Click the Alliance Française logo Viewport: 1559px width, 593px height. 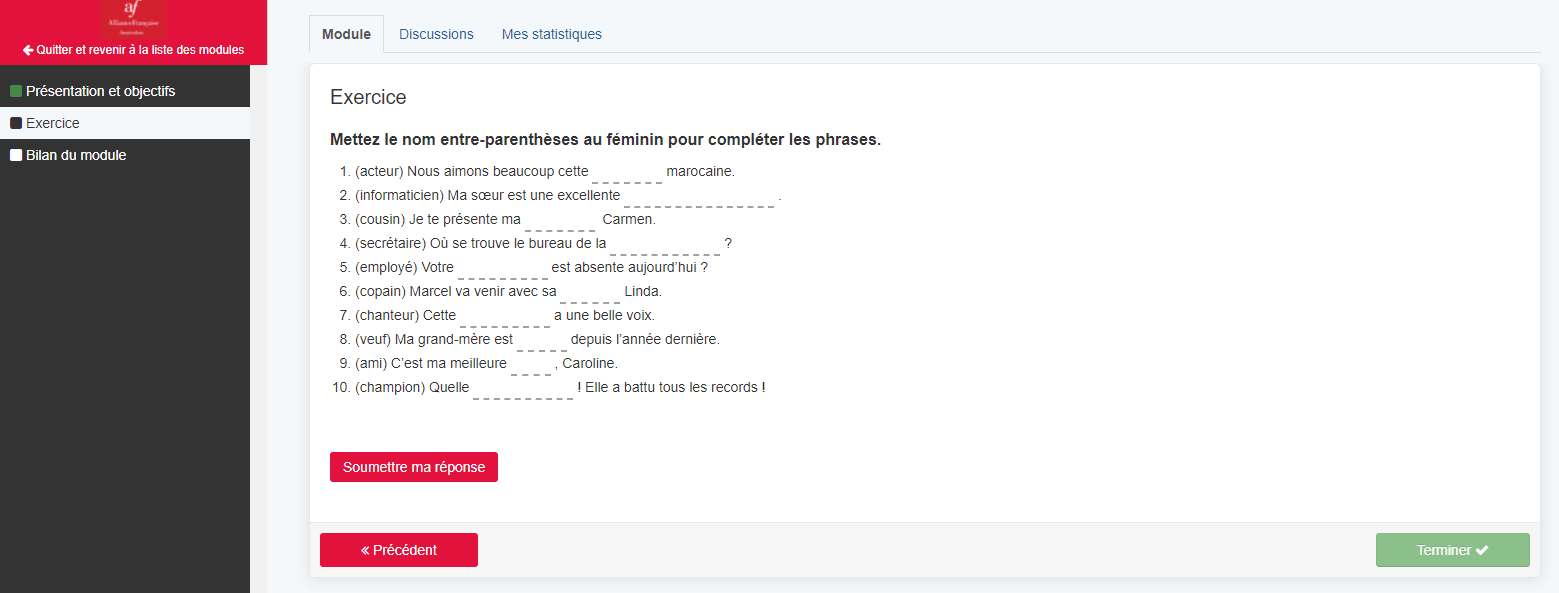(134, 18)
